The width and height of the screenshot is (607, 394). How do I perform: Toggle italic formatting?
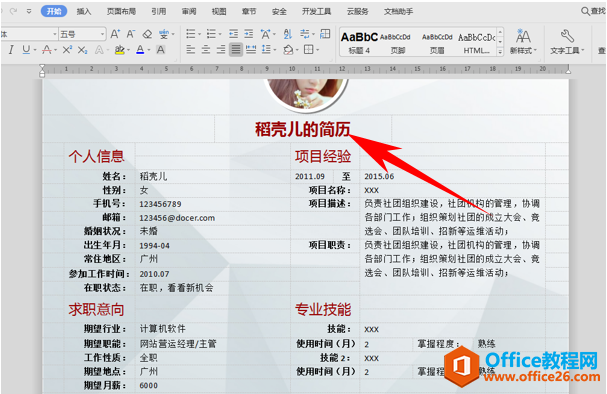click(11, 50)
